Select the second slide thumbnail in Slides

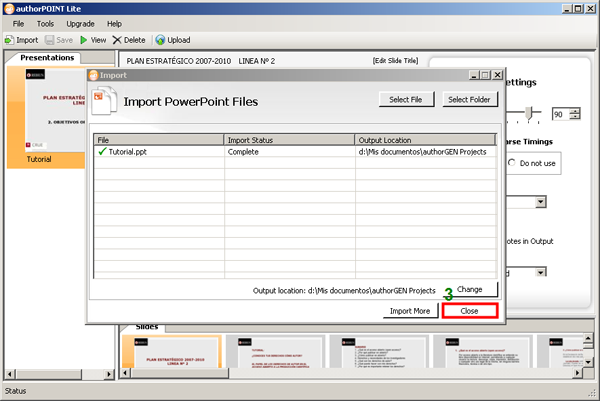(276, 352)
